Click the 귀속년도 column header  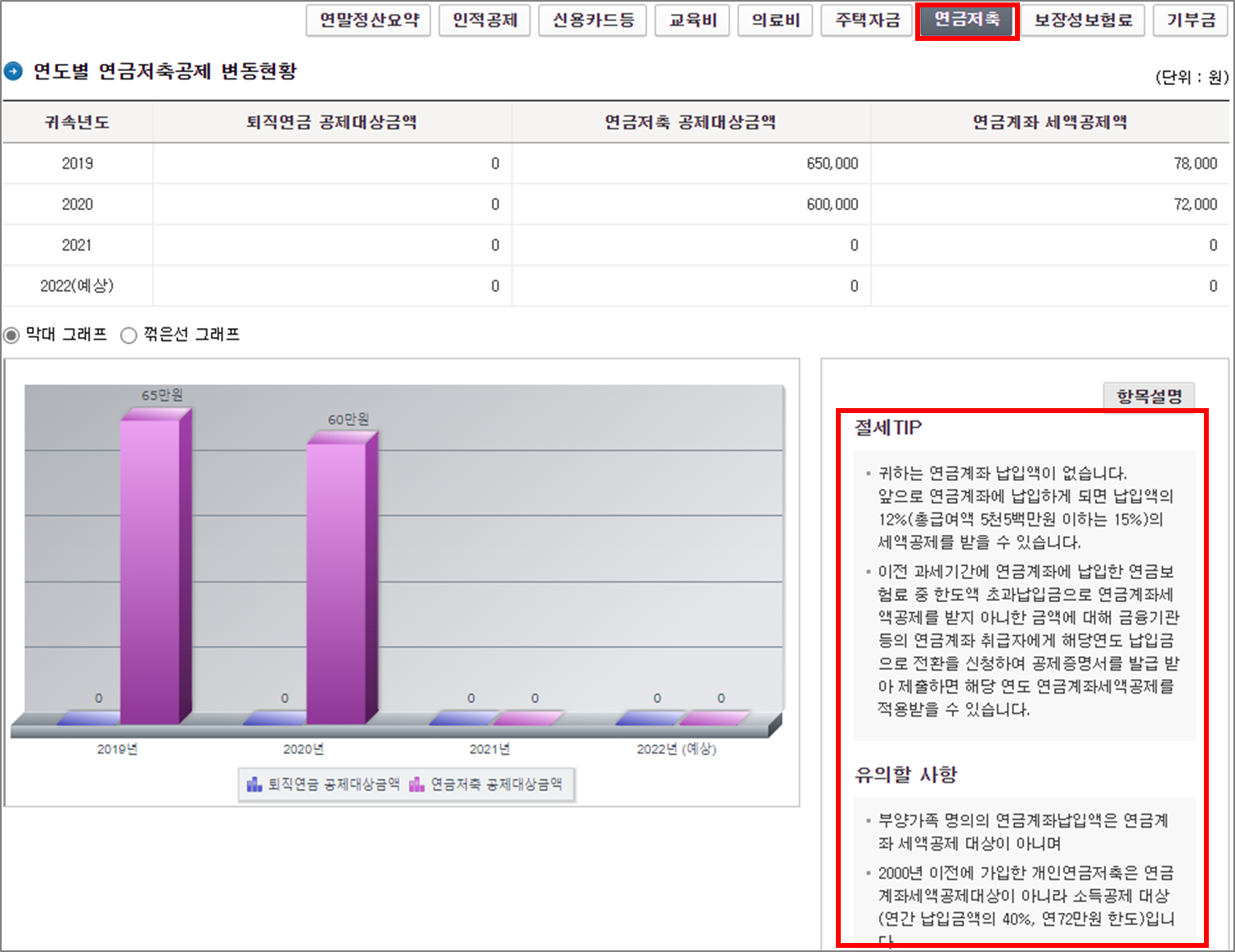click(x=78, y=123)
